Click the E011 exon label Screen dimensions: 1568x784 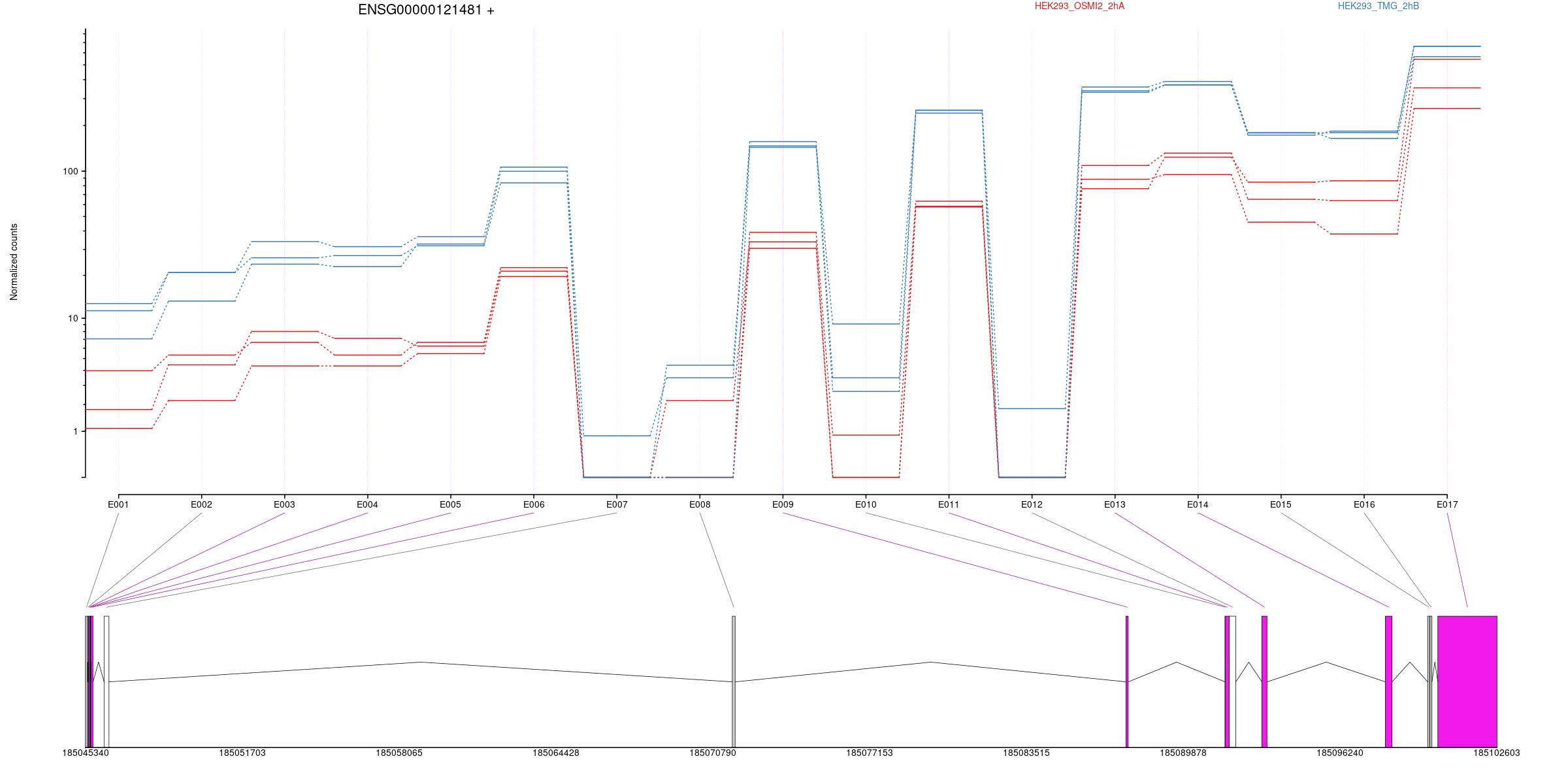(x=949, y=504)
